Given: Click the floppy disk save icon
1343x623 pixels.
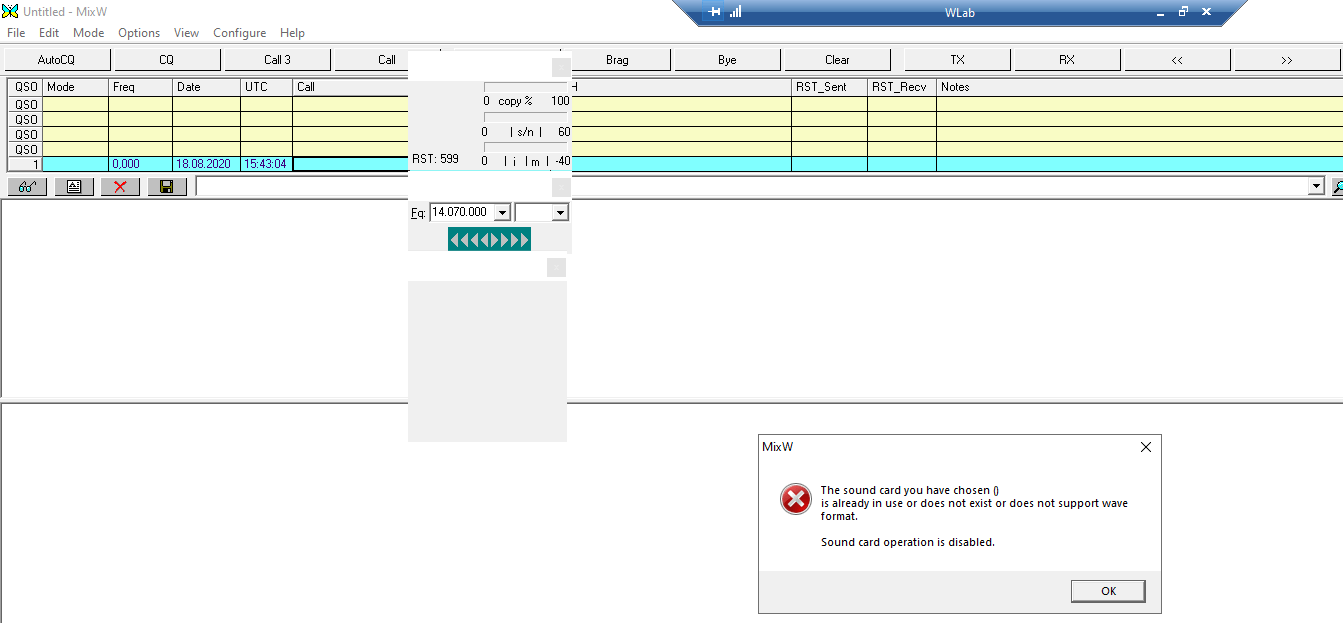Looking at the screenshot, I should 166,187.
